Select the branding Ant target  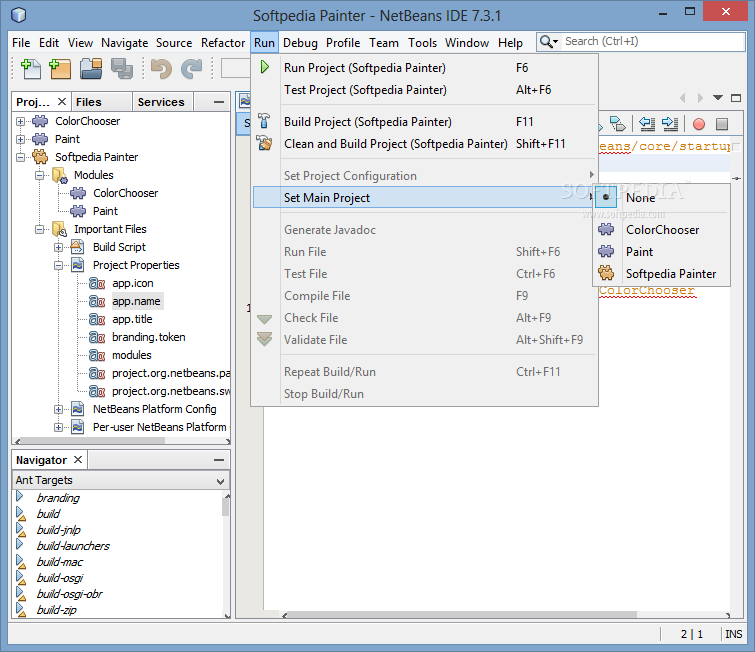click(58, 498)
